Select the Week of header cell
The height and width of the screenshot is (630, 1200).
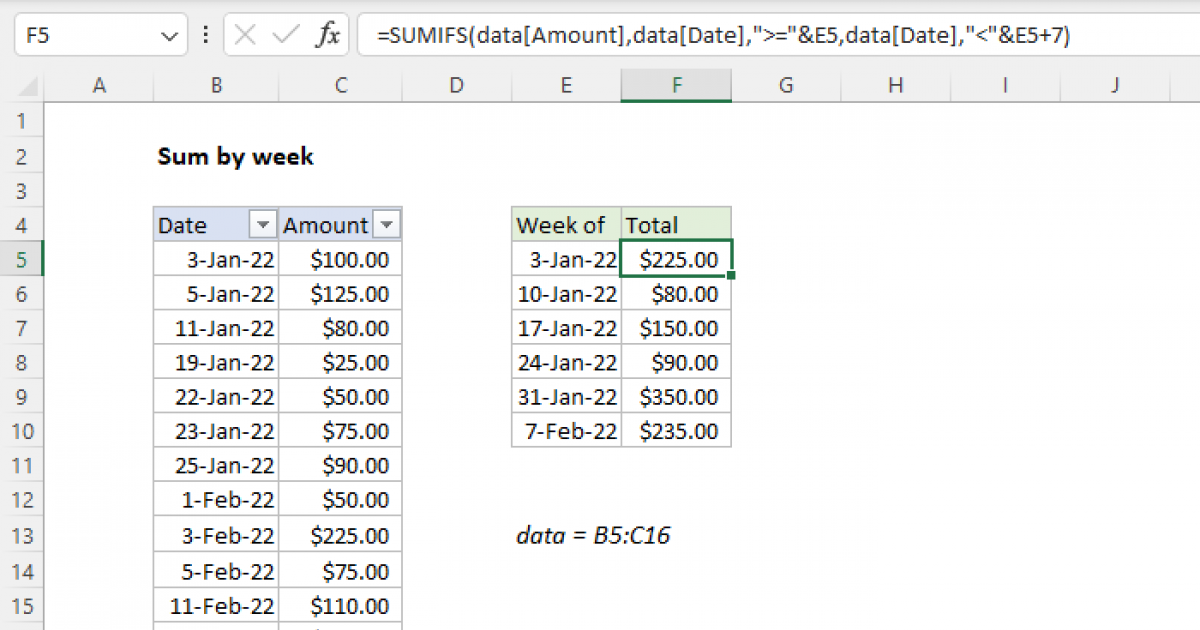pyautogui.click(x=565, y=224)
